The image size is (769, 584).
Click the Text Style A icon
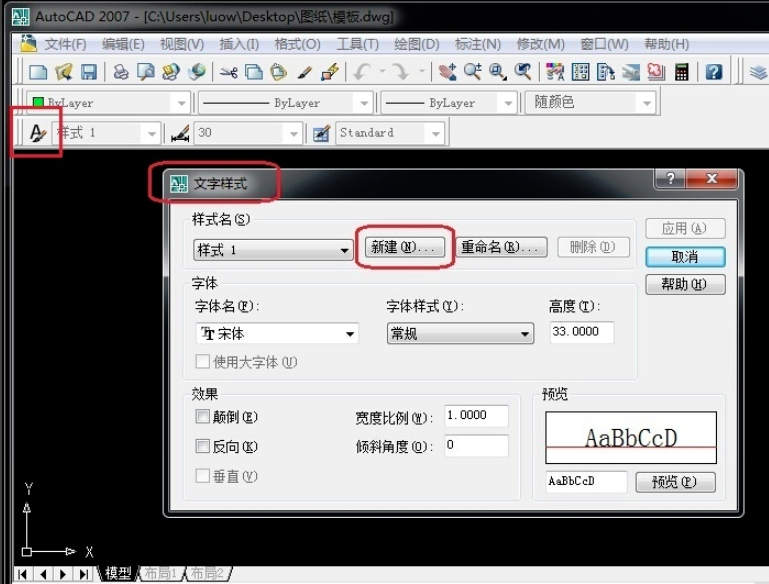point(37,133)
